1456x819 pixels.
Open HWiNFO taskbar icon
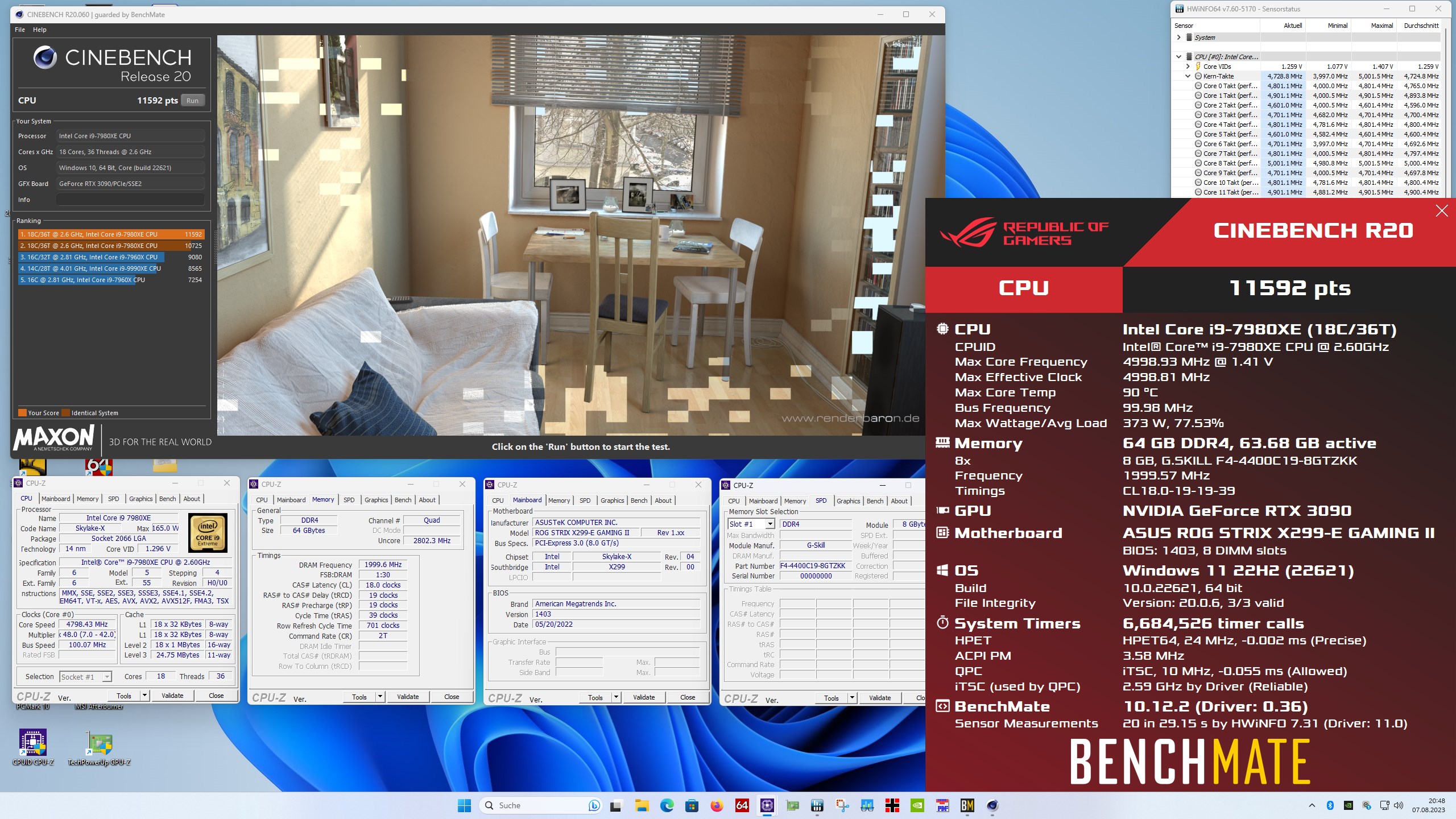pyautogui.click(x=817, y=805)
